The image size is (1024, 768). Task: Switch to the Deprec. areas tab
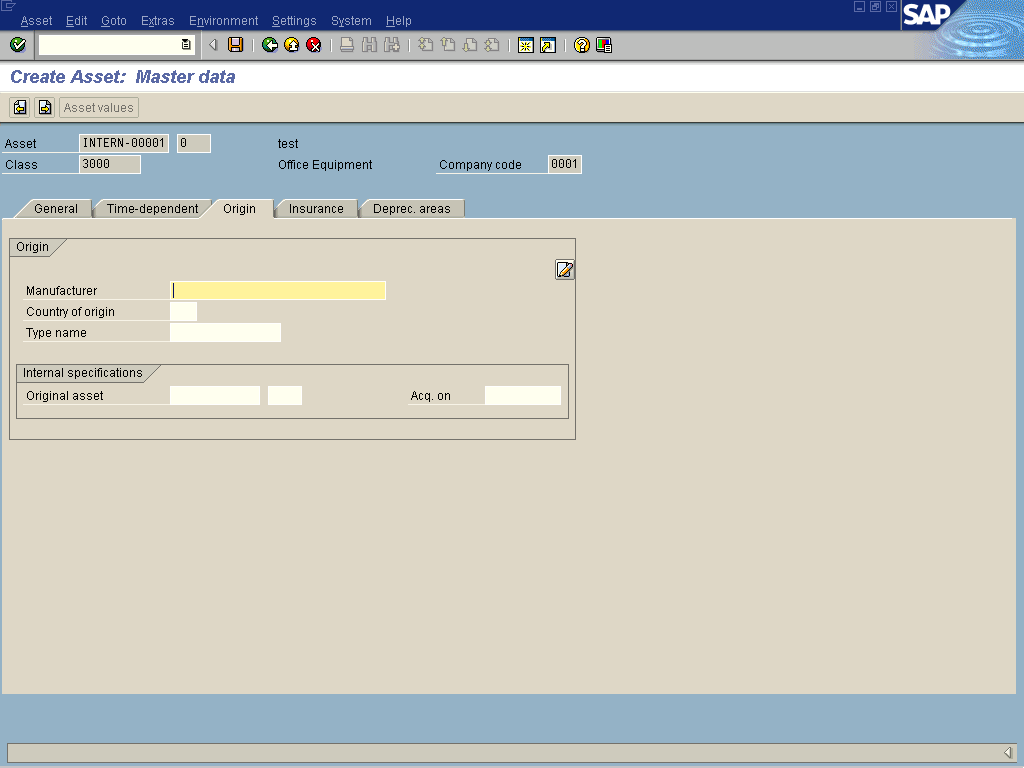(411, 209)
